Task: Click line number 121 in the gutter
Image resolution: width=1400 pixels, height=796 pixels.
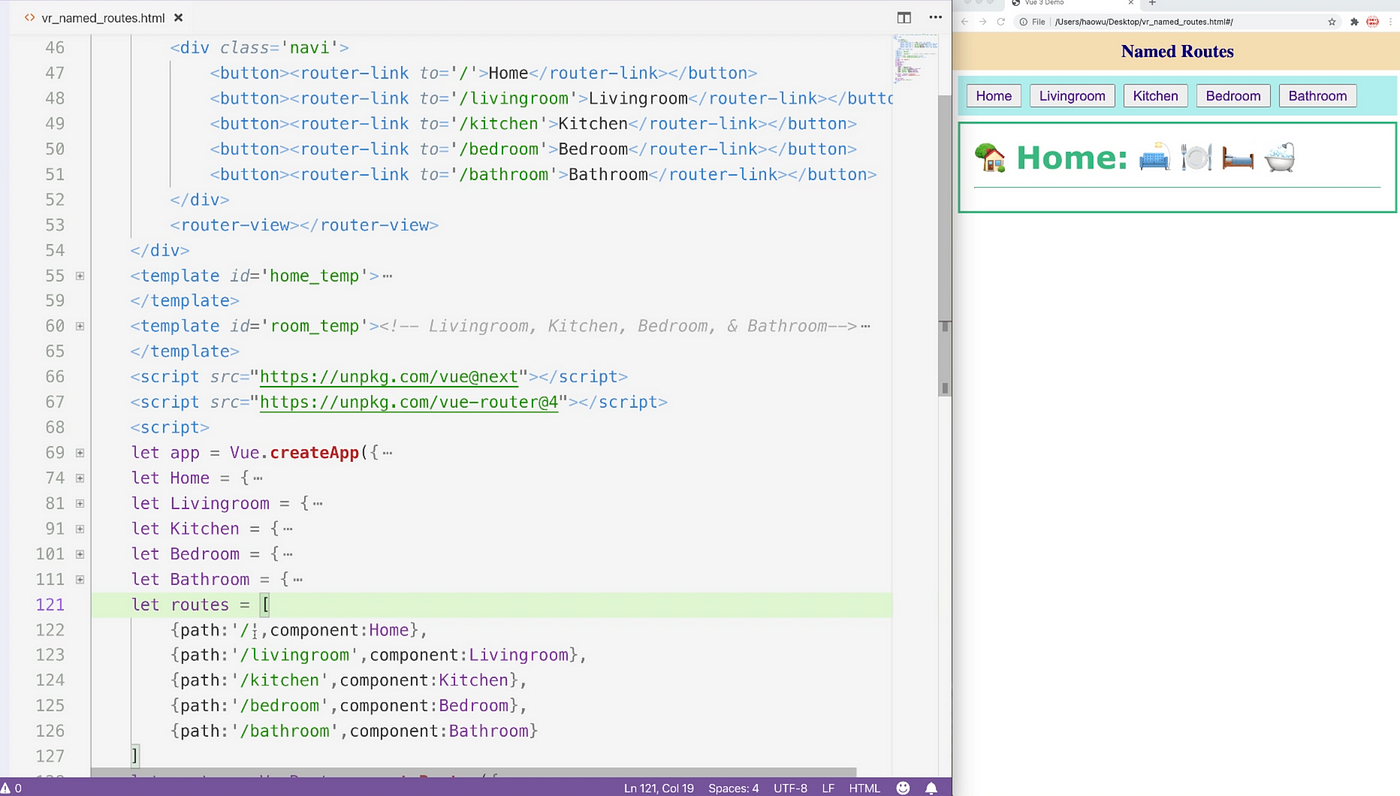Action: click(49, 605)
